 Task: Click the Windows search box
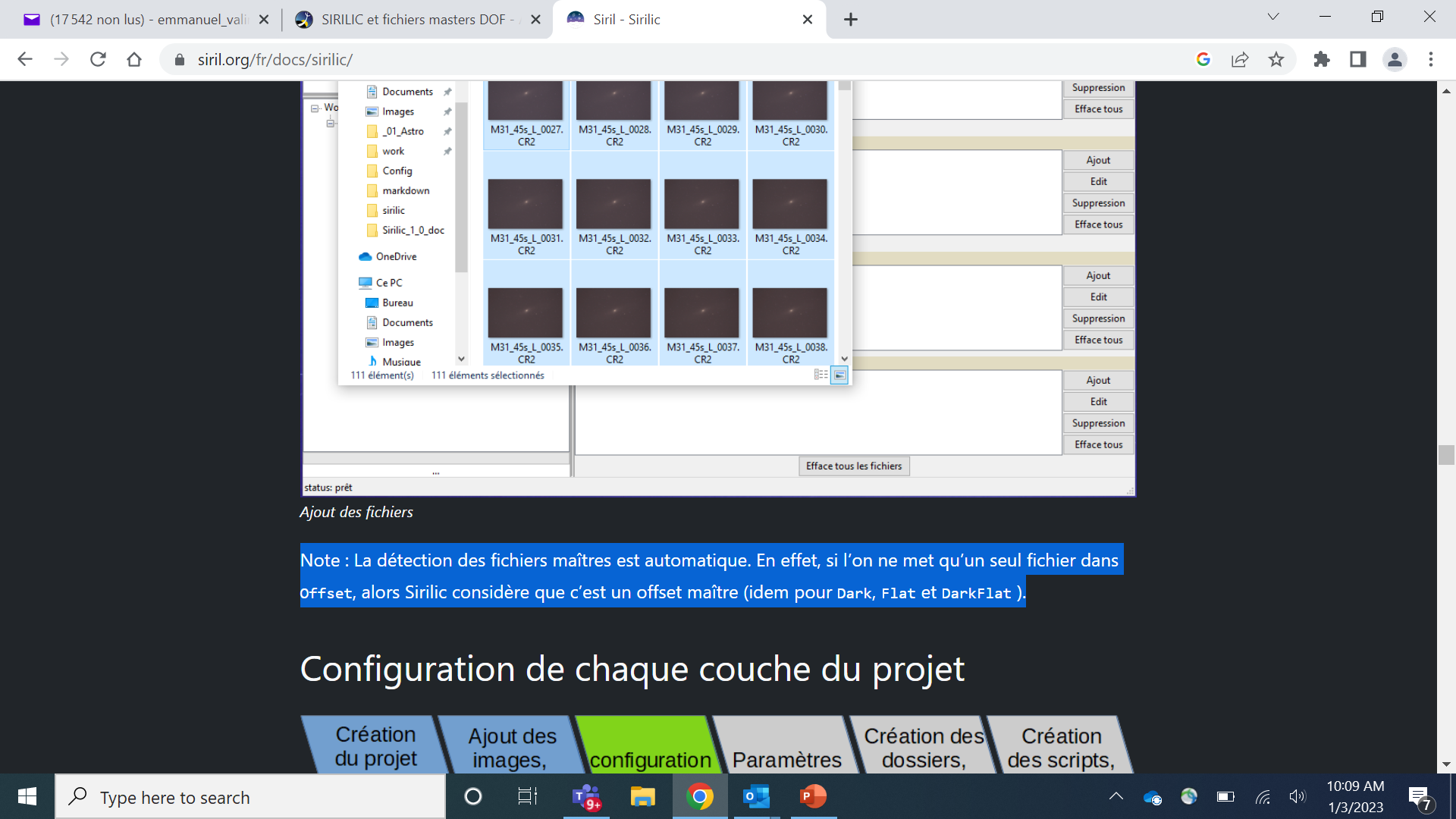(x=250, y=797)
